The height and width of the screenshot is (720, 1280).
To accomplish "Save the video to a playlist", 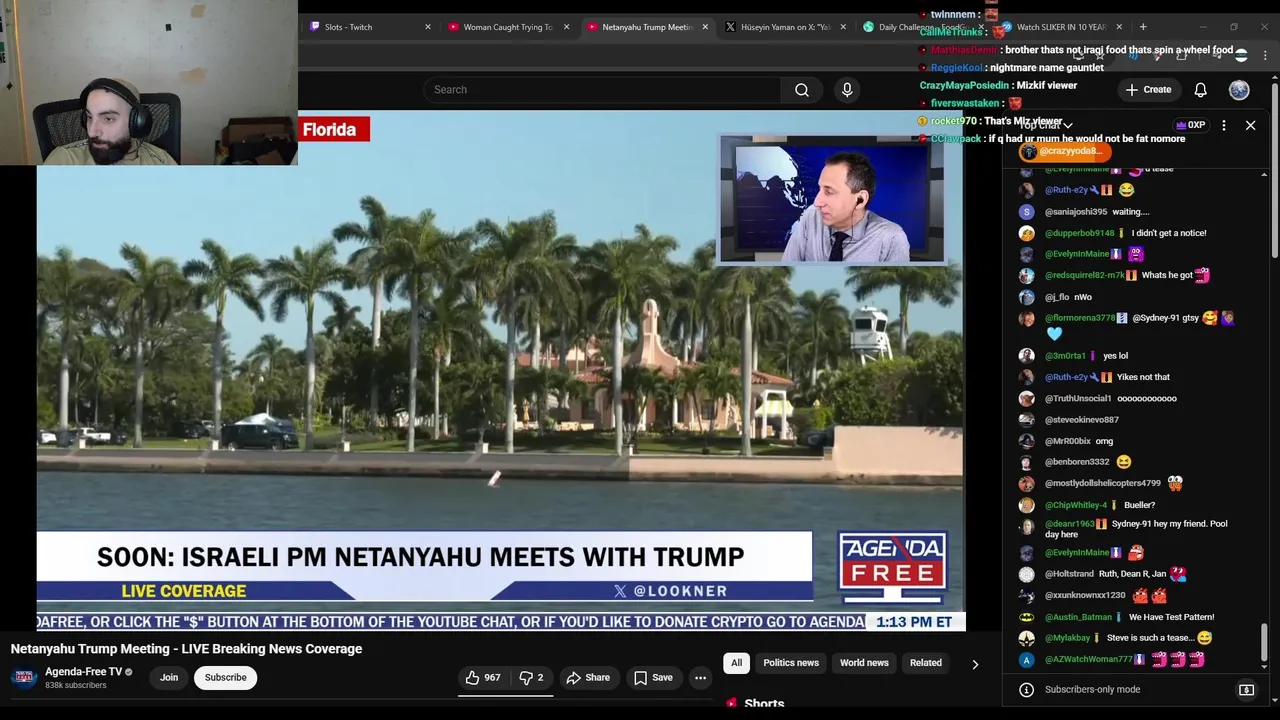I will tap(652, 678).
